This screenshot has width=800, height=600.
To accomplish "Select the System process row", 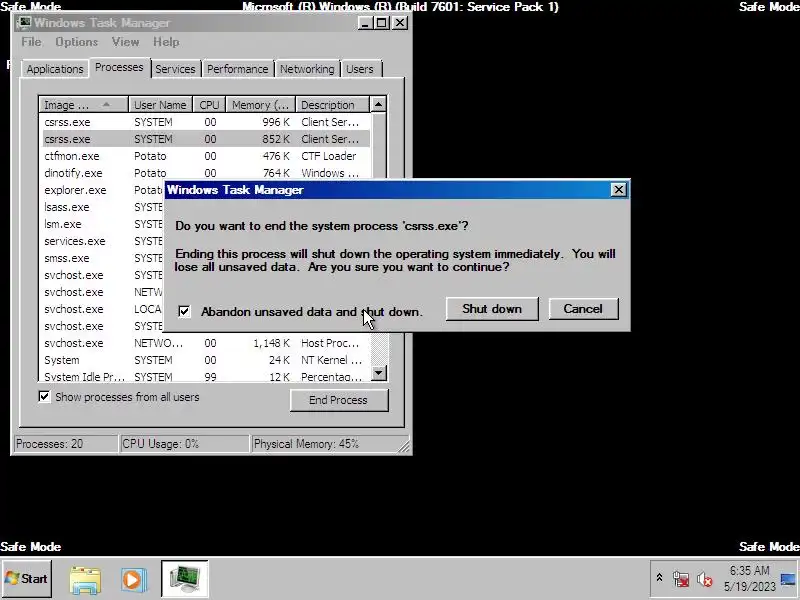I will click(204, 360).
